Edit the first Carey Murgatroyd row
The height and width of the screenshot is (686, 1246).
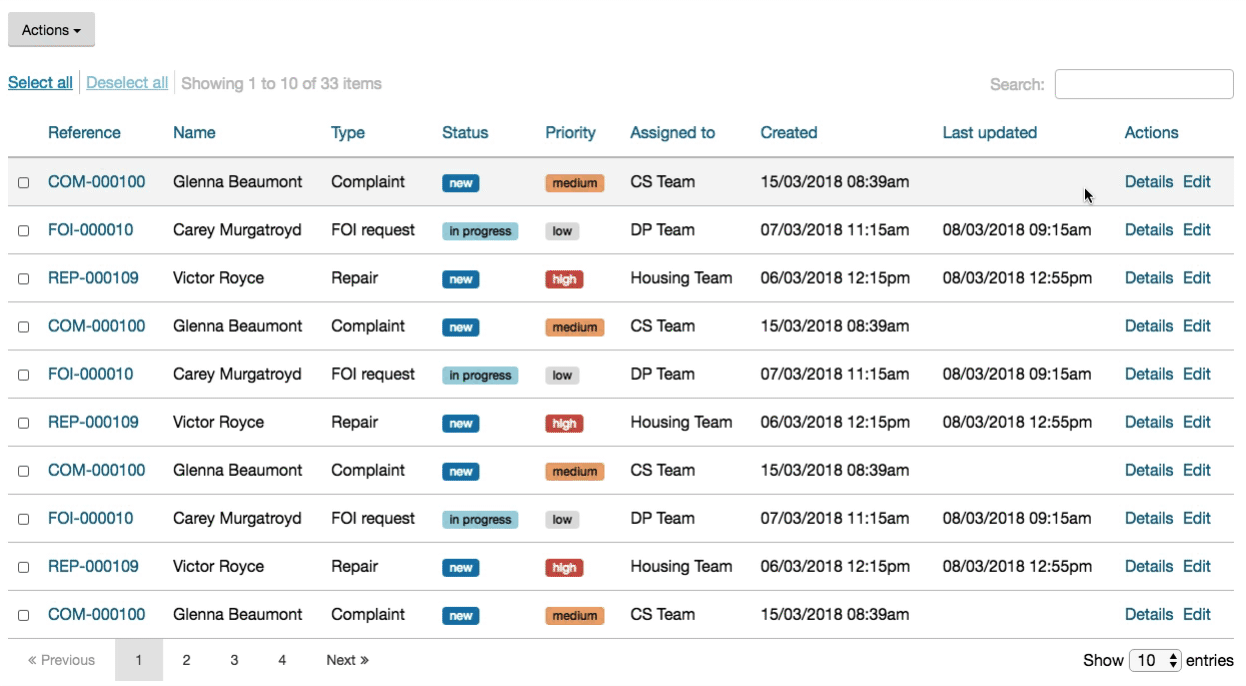point(1196,230)
